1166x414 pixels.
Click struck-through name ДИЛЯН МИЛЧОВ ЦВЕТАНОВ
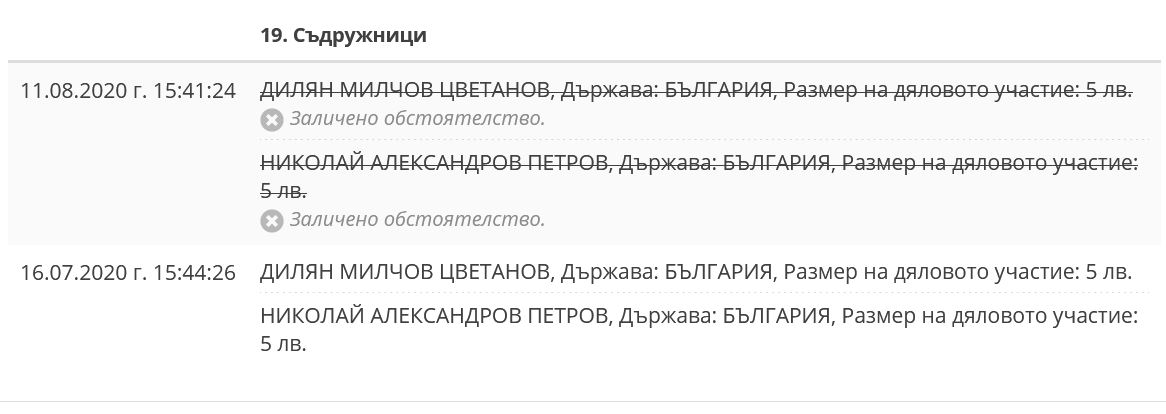[404, 91]
